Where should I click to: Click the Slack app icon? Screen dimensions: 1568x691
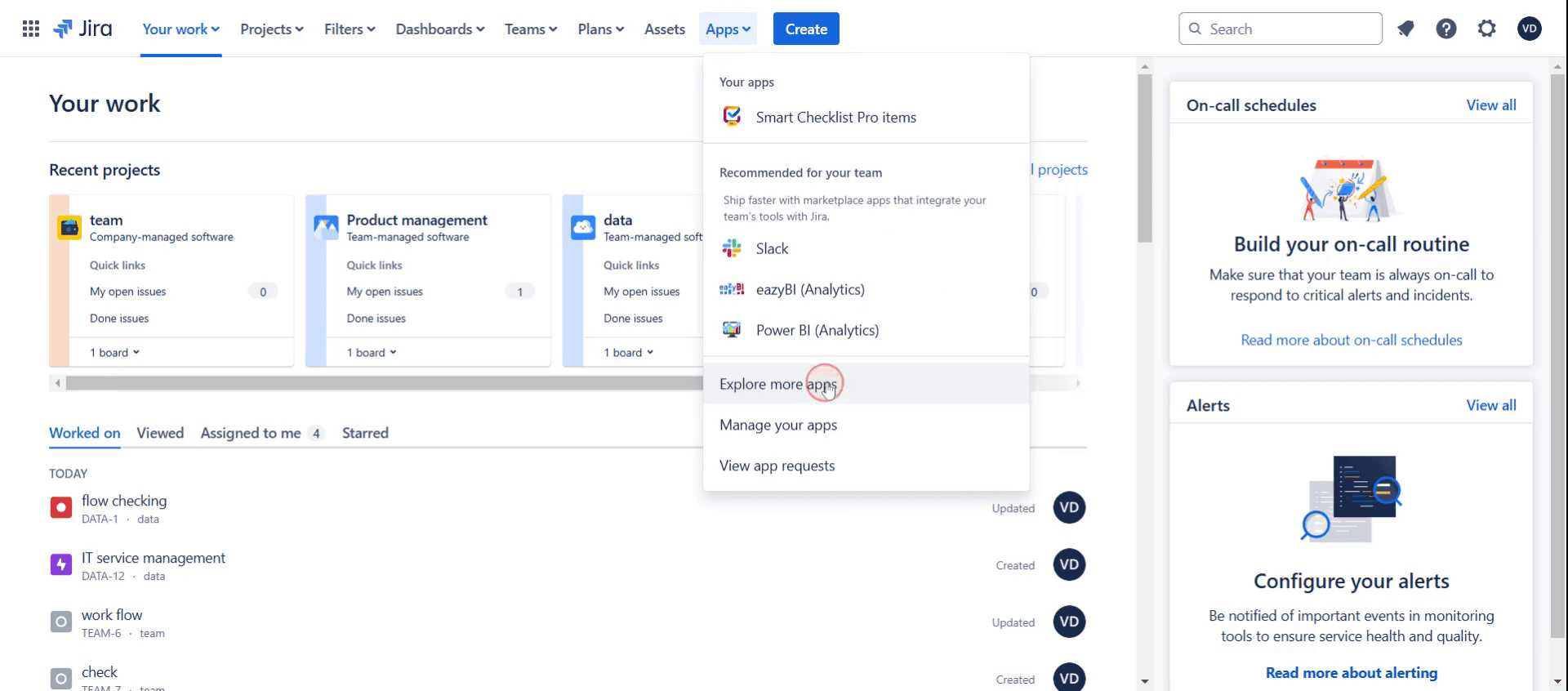(x=732, y=248)
